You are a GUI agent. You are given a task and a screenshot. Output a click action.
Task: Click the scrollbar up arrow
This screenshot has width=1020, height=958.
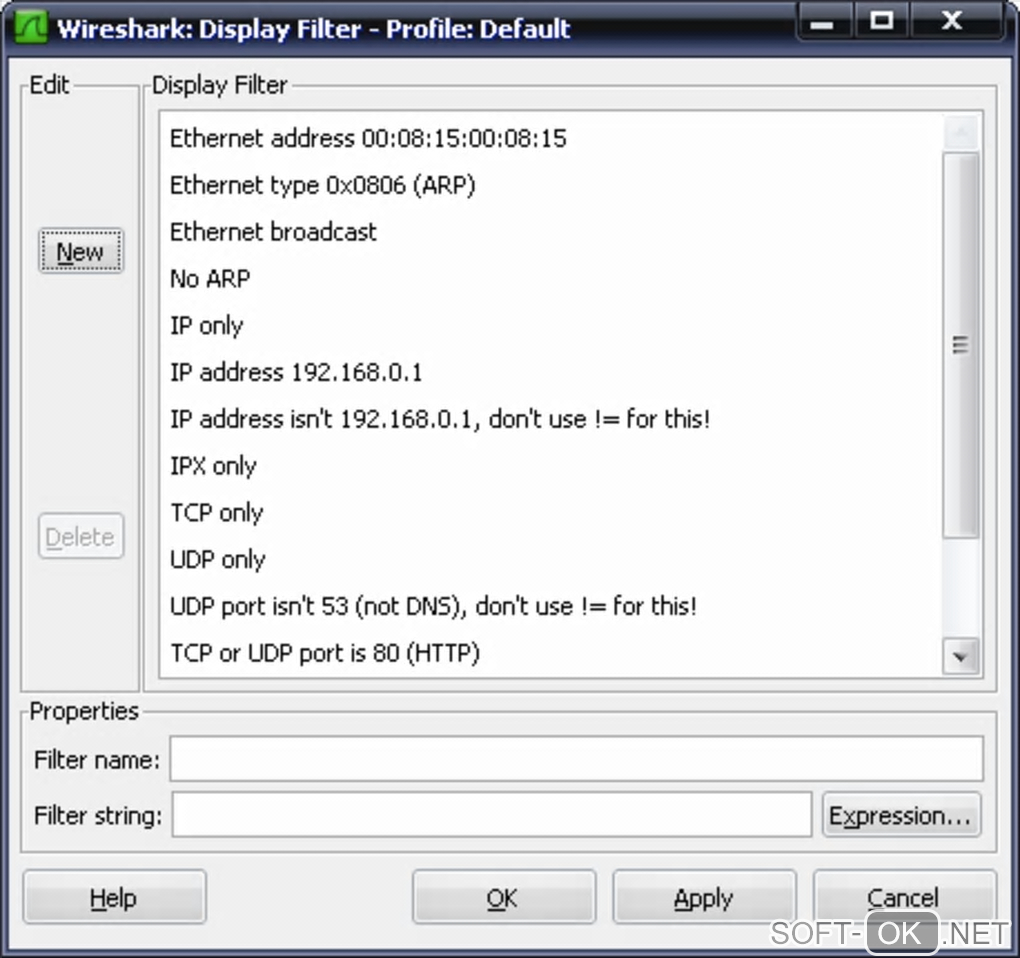click(x=961, y=133)
